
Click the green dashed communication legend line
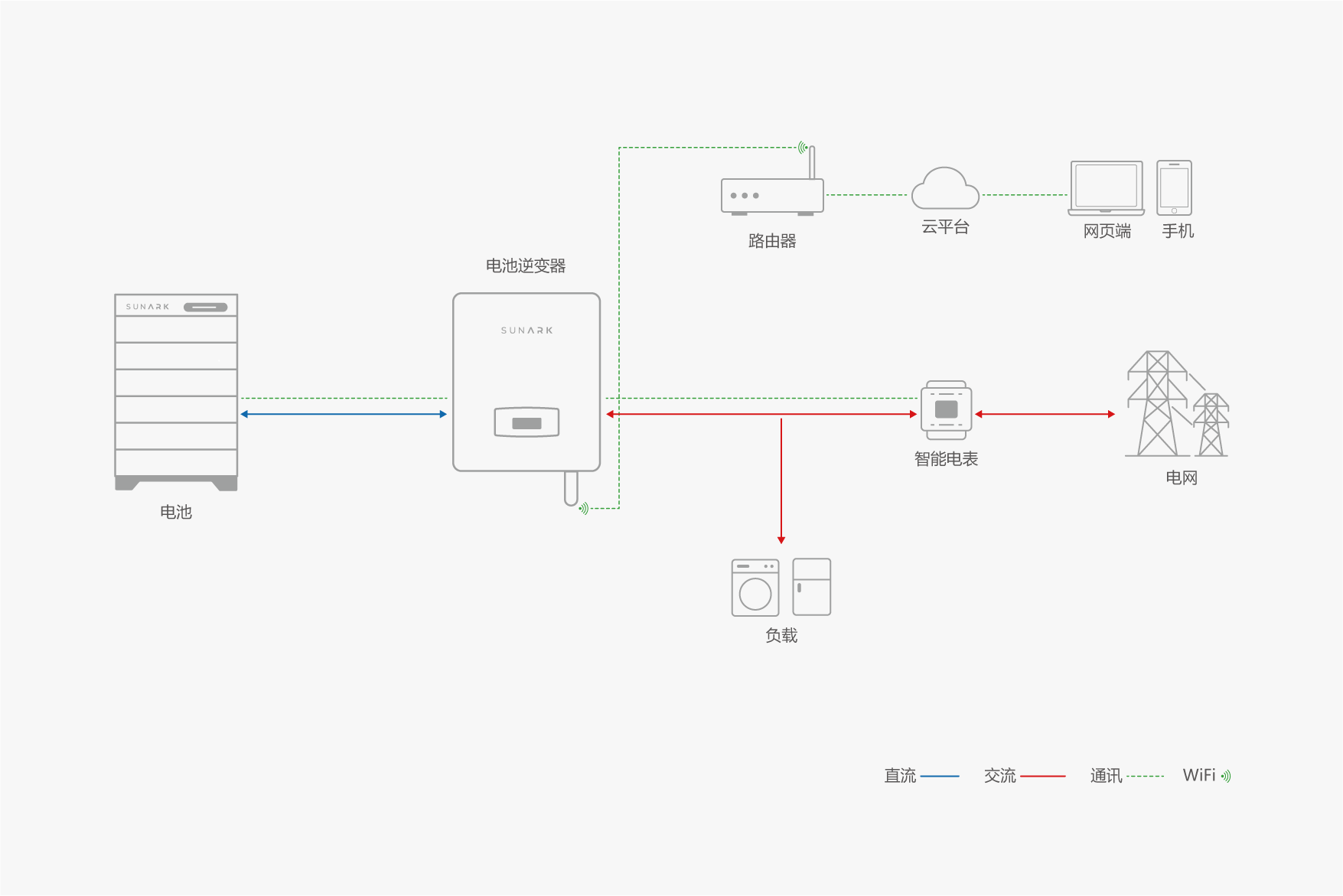pos(1146,776)
